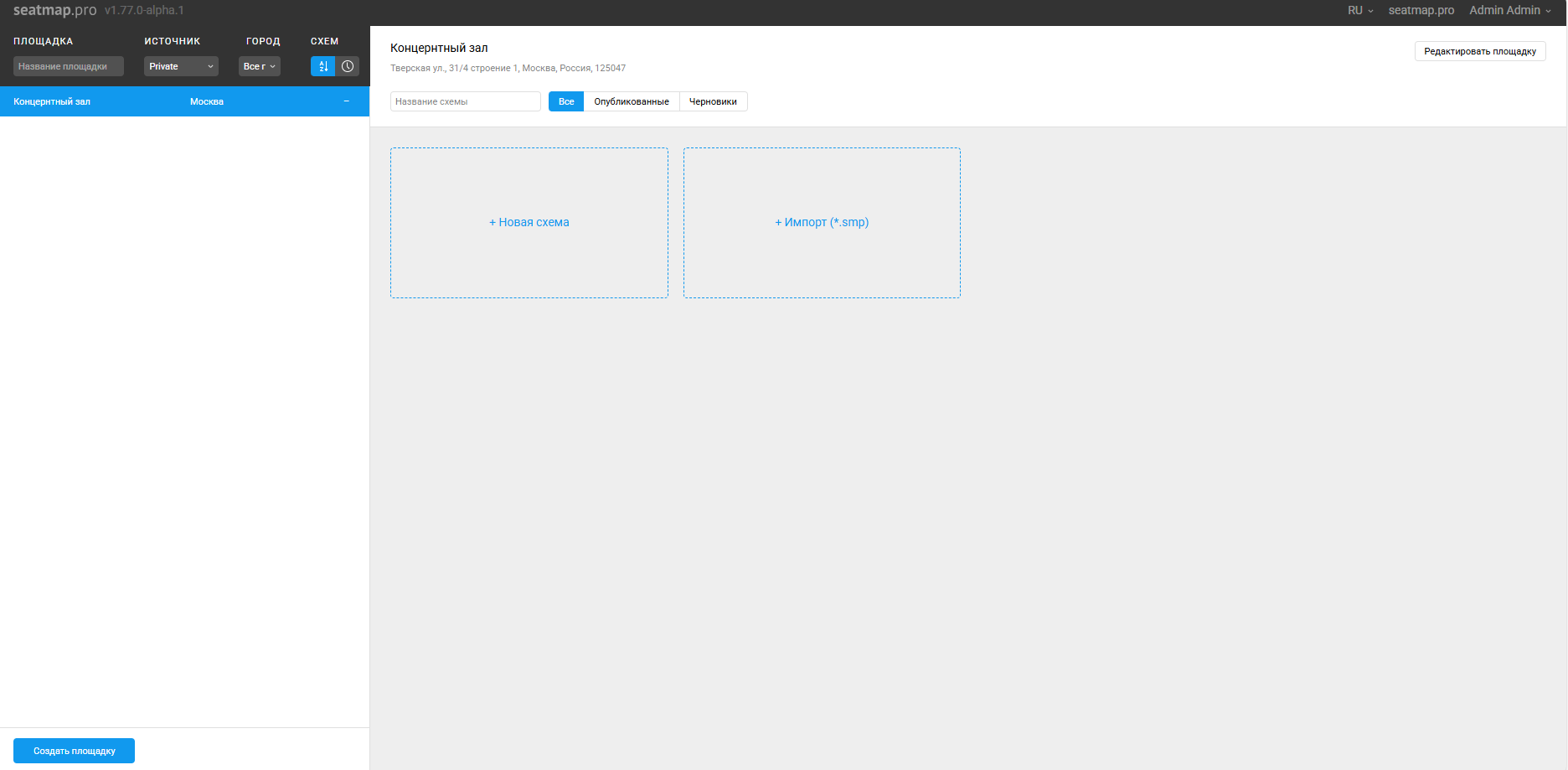Image resolution: width=1568 pixels, height=770 pixels.
Task: Click the Москва city cell
Action: click(207, 101)
